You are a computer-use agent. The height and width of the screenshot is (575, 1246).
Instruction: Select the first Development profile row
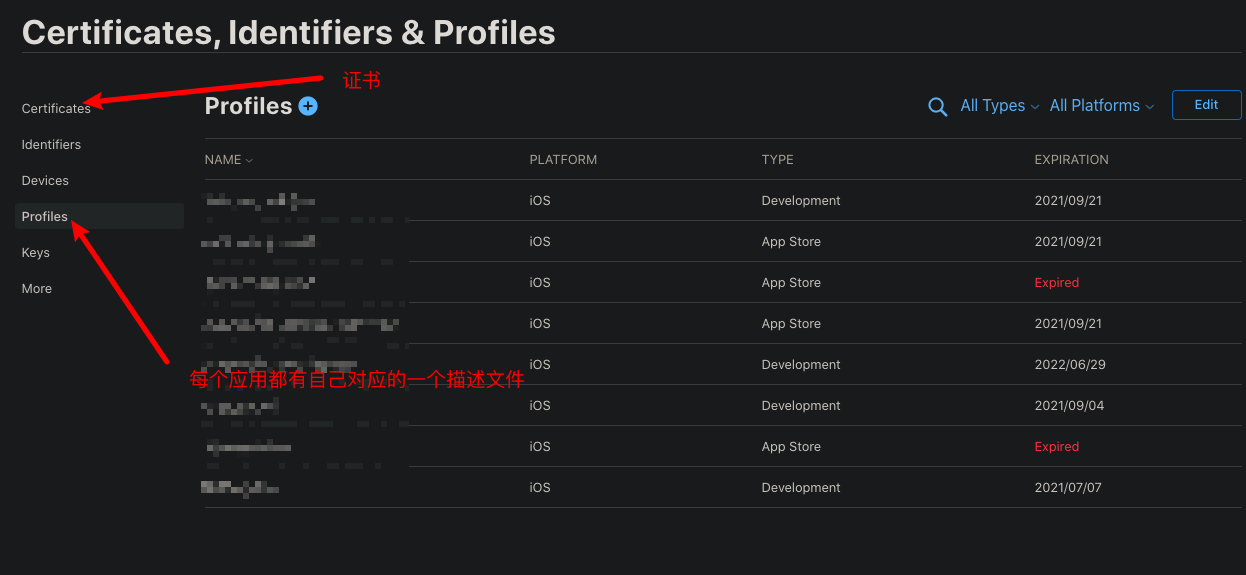coord(723,200)
